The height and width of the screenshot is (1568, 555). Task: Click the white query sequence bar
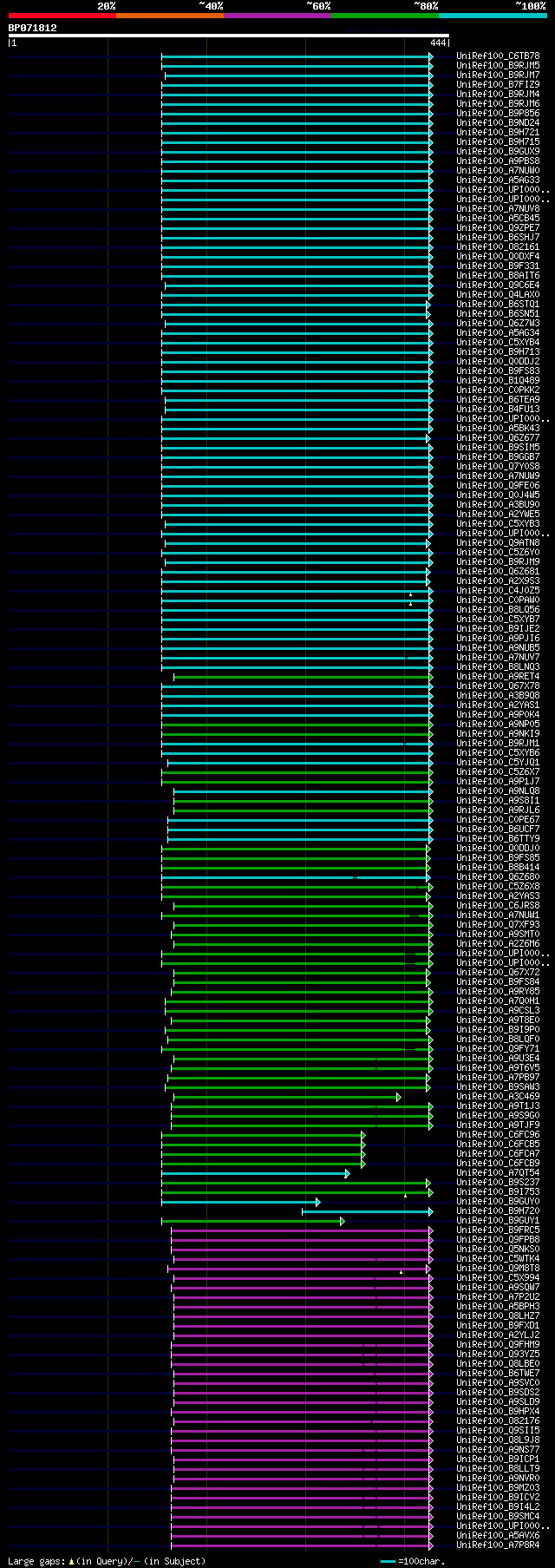click(x=229, y=36)
